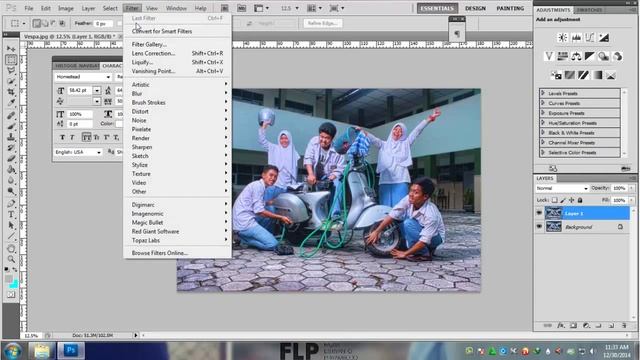This screenshot has height=360, width=640.
Task: Add an Exposure adjustment
Action: [x=604, y=38]
